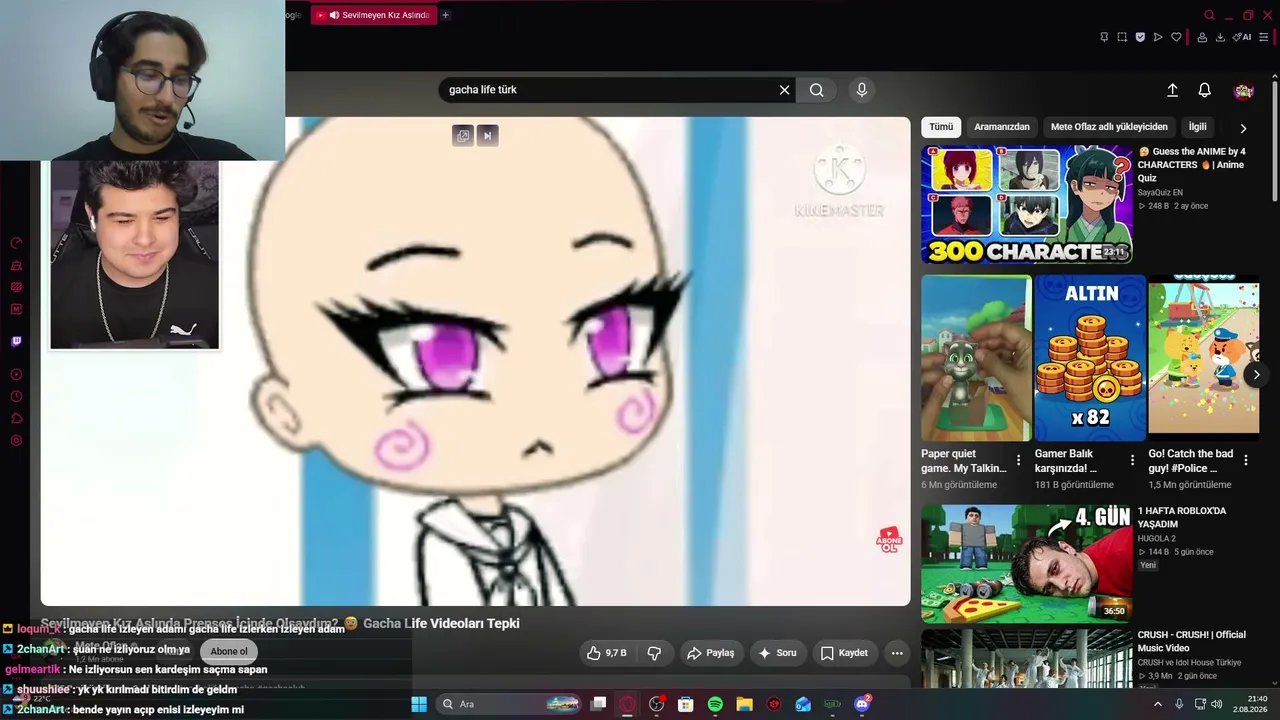This screenshot has width=1280, height=720.
Task: Open the YouTube account avatar menu
Action: 1244,91
